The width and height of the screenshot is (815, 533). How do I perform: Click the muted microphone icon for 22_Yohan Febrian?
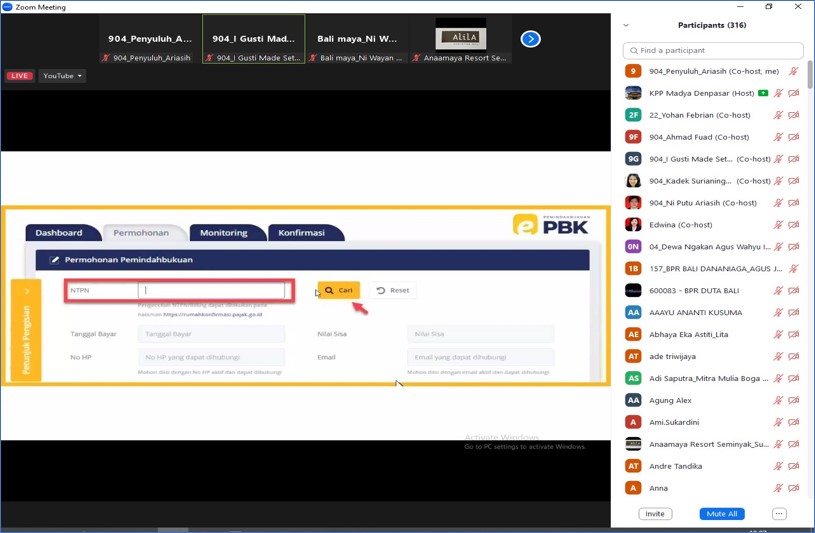pos(778,115)
